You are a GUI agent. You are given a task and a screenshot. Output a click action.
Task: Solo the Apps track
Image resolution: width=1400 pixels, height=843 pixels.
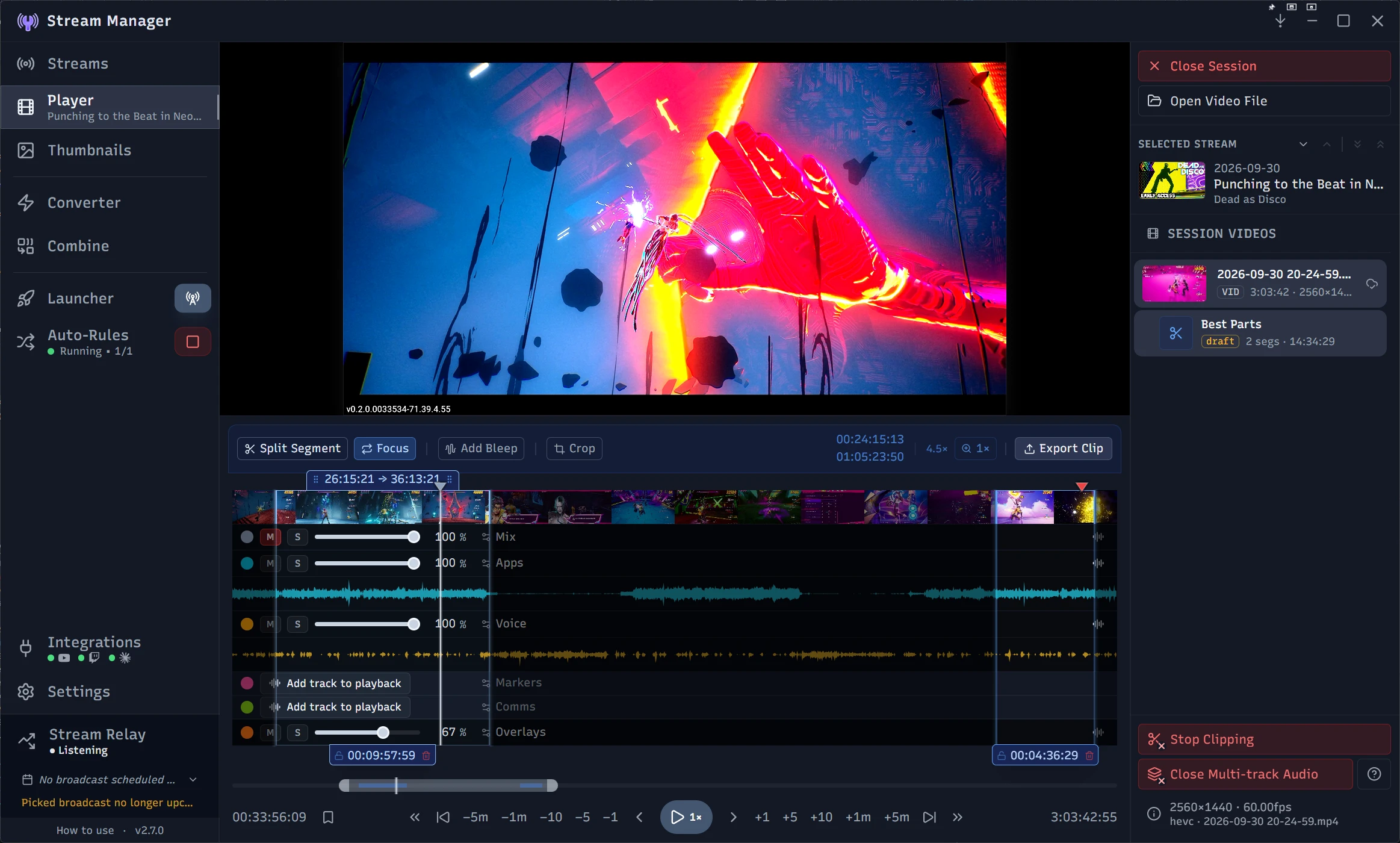pos(297,563)
